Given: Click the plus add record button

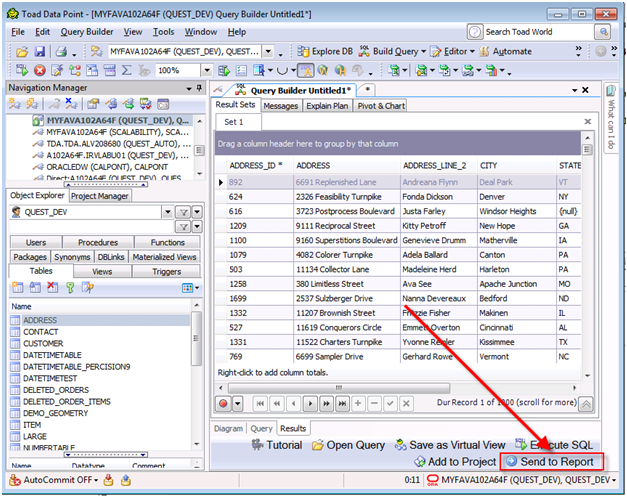Looking at the screenshot, I should [x=358, y=403].
